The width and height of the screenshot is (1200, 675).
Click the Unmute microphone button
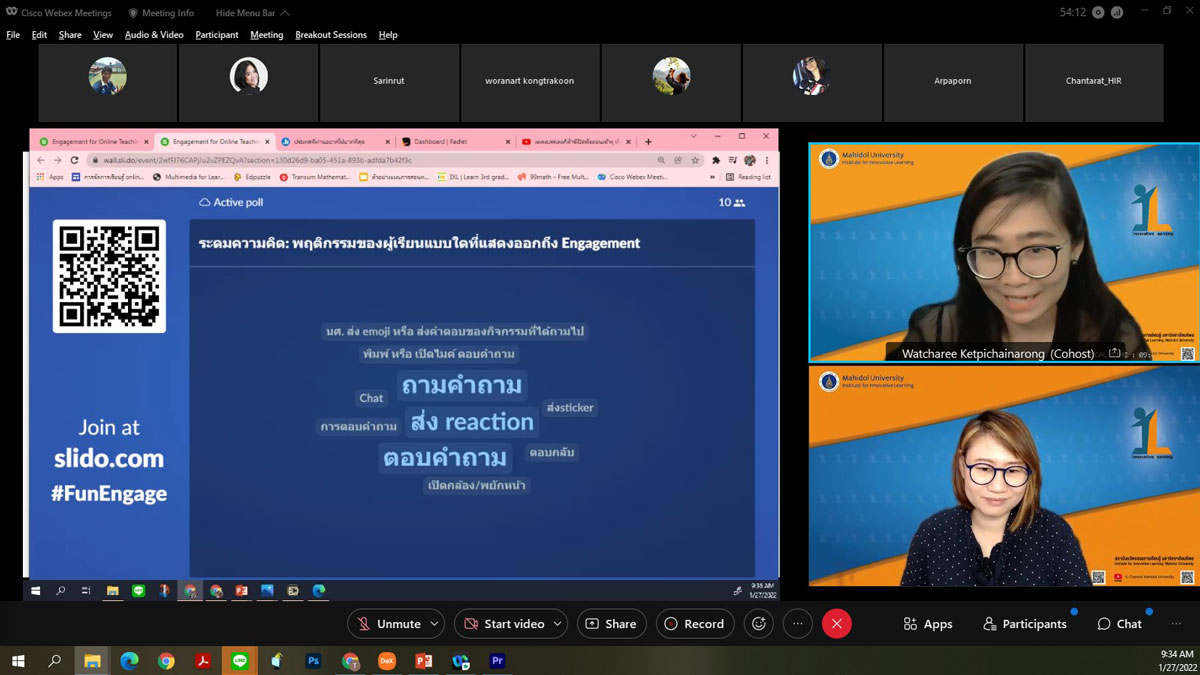tap(388, 624)
